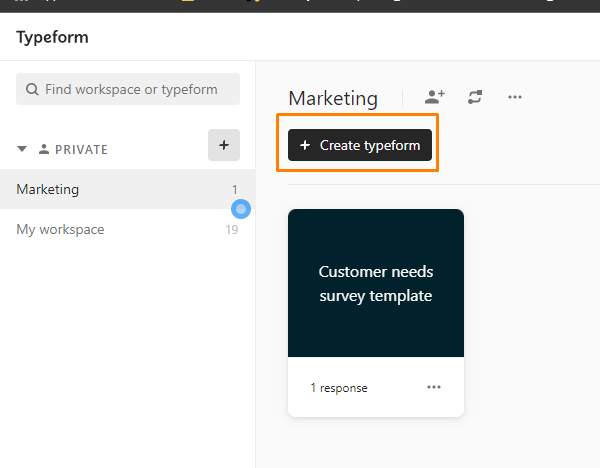This screenshot has height=468, width=600.
Task: Click the count 19 next to My workspace
Action: pyautogui.click(x=231, y=230)
